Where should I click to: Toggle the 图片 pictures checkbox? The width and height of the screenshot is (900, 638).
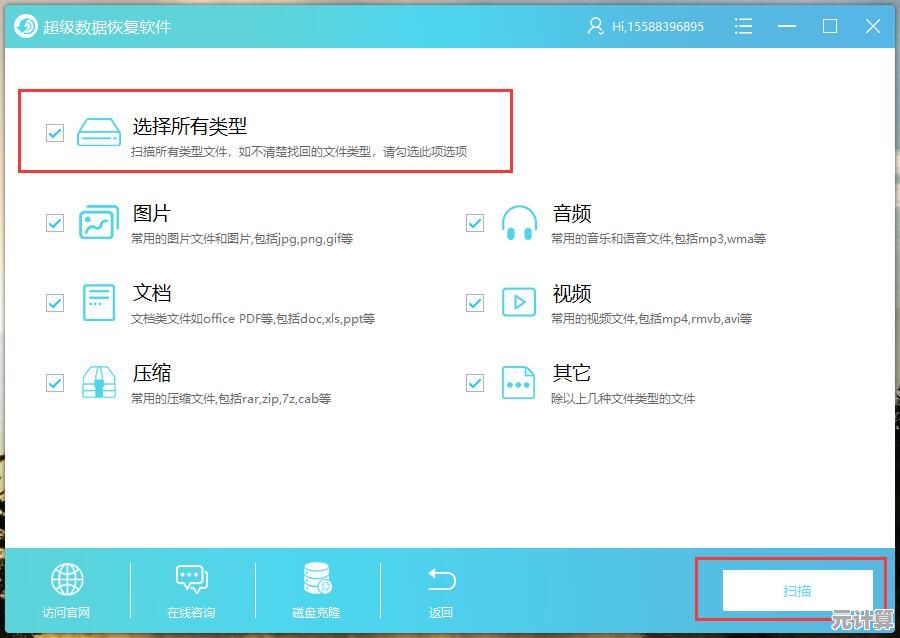point(55,223)
